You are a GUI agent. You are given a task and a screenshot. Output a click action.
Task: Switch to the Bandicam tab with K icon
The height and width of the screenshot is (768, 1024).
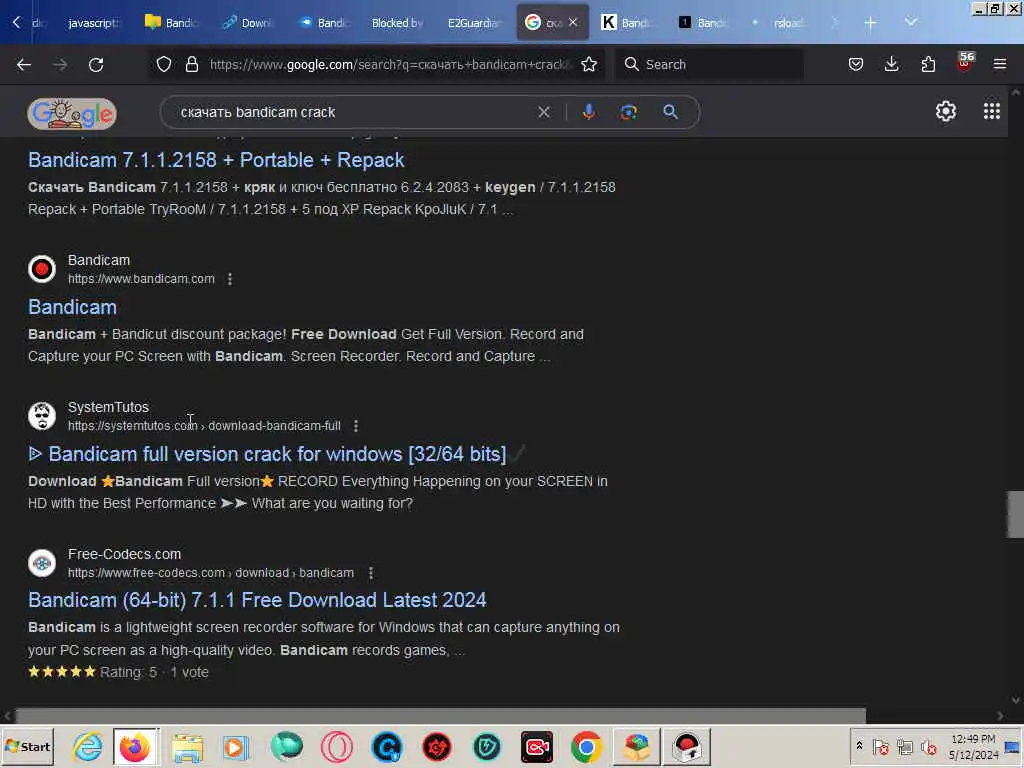click(x=628, y=23)
